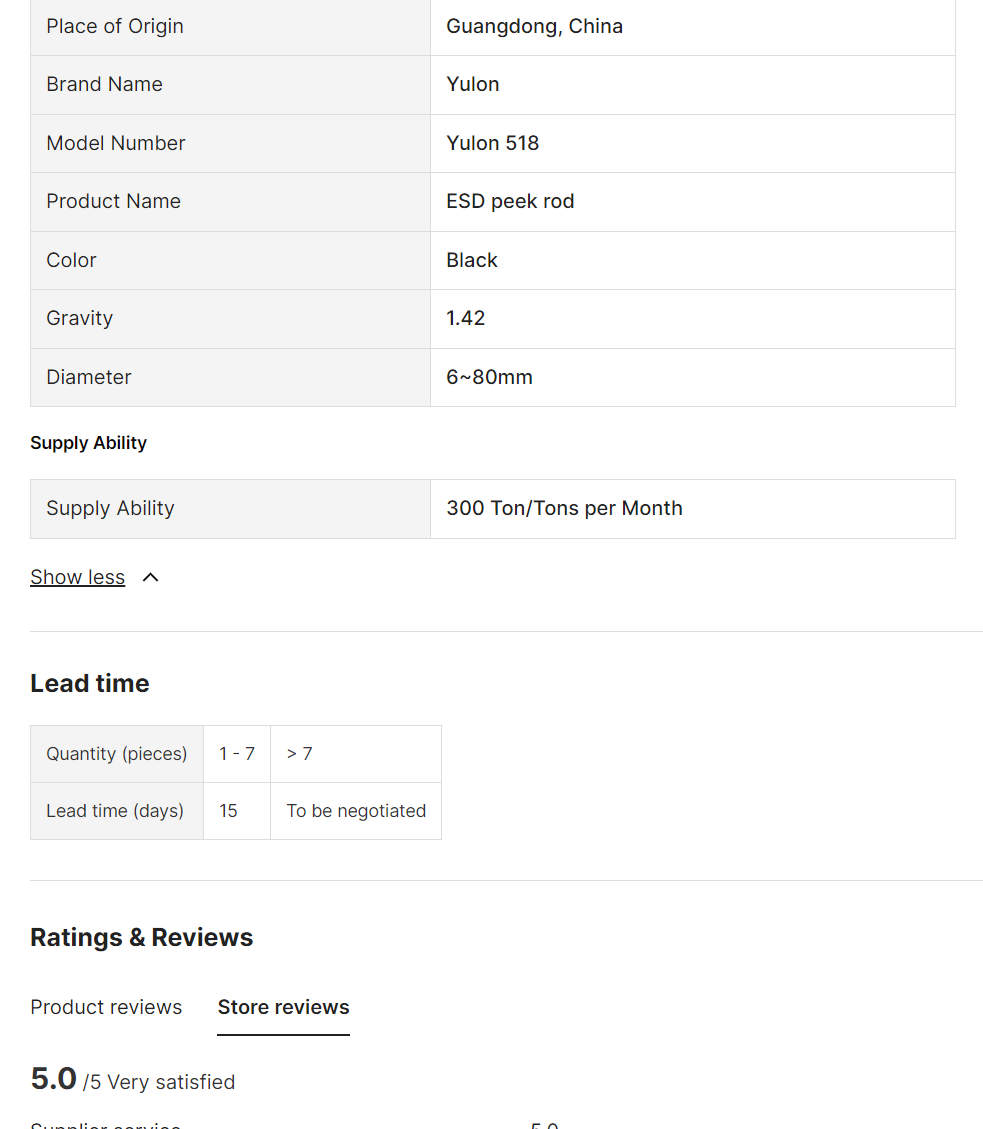Click the chevron-up icon beside Show less
The width and height of the screenshot is (983, 1129).
(x=151, y=577)
